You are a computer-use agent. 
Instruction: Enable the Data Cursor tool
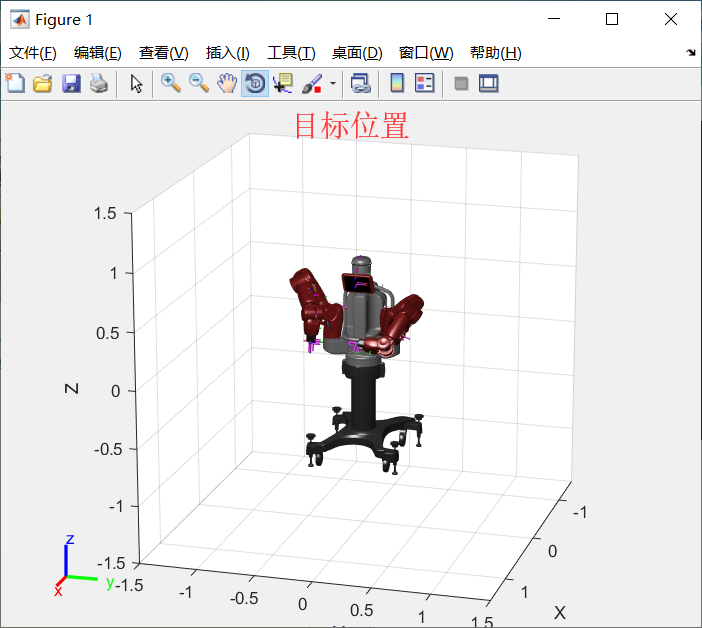coord(283,83)
